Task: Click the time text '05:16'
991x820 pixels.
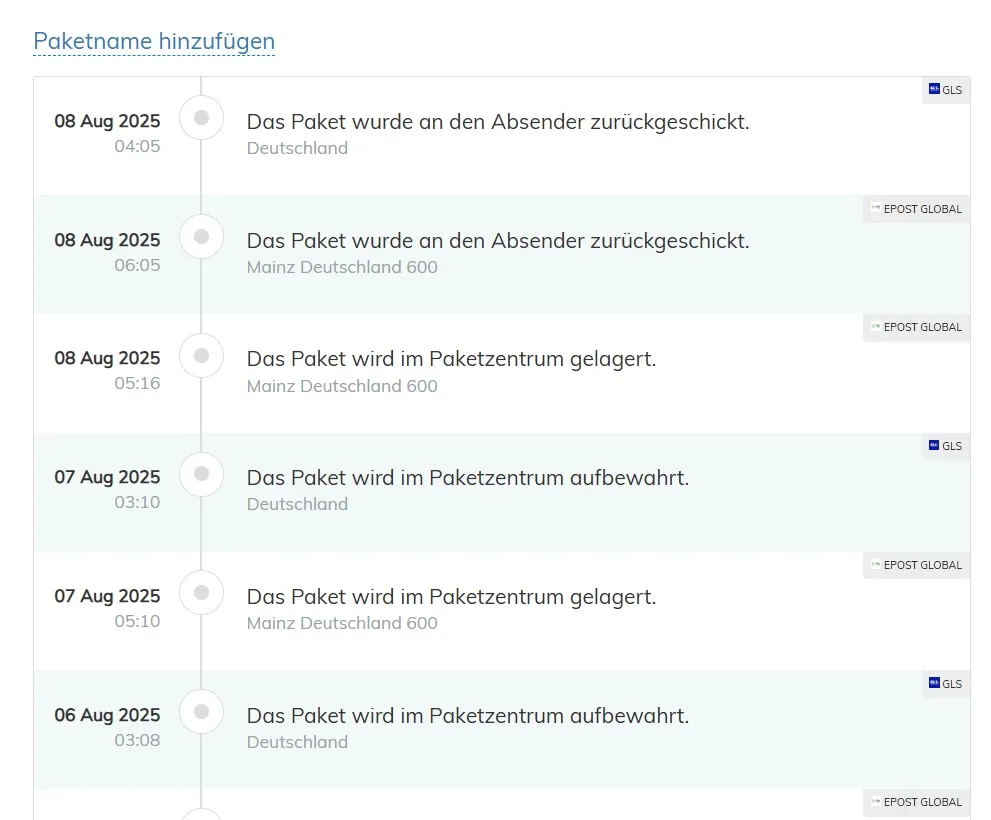Action: (137, 383)
